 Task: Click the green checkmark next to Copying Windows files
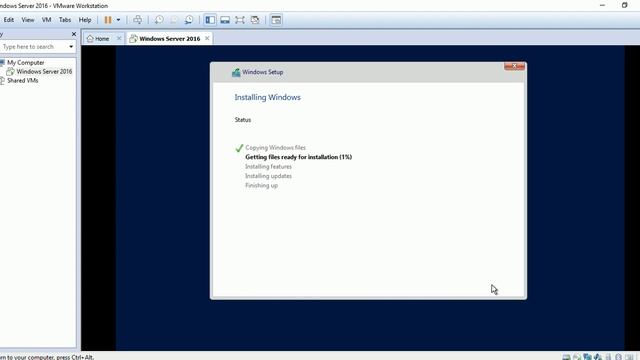[239, 148]
